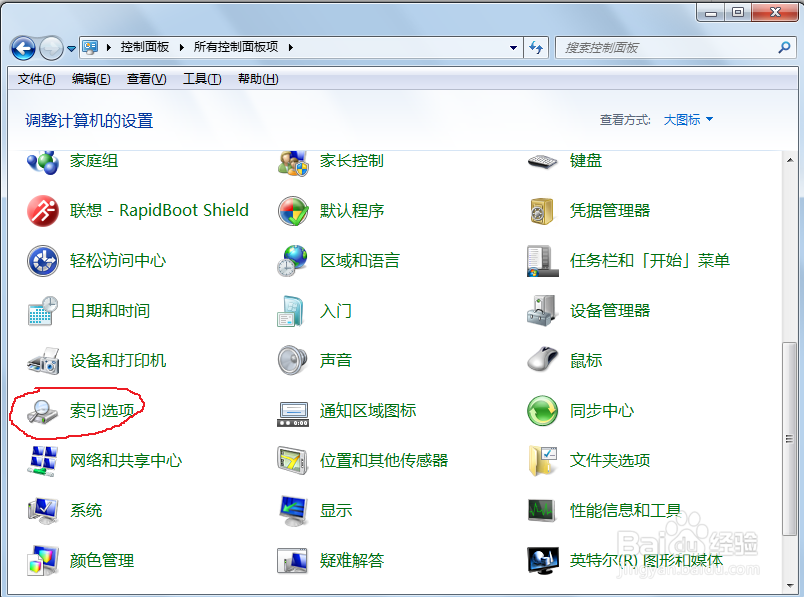This screenshot has height=597, width=804.
Task: Open the back navigation history dropdown
Action: 70,47
